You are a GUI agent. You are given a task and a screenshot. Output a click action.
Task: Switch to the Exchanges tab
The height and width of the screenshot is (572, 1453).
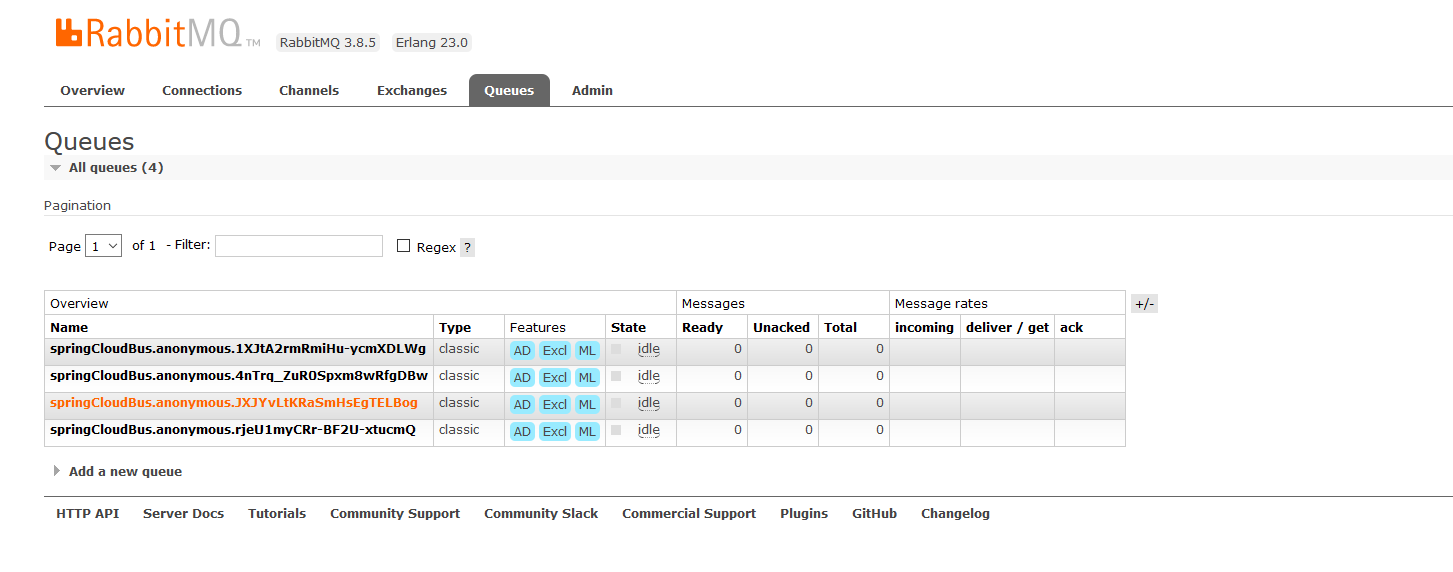click(x=411, y=90)
